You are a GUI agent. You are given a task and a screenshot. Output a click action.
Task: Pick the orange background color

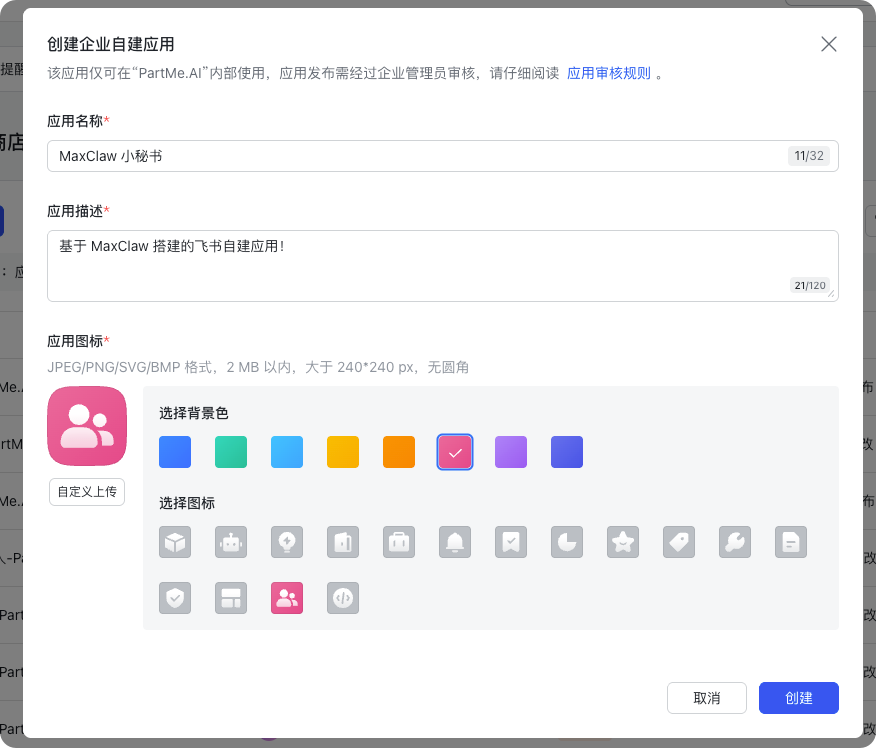399,452
